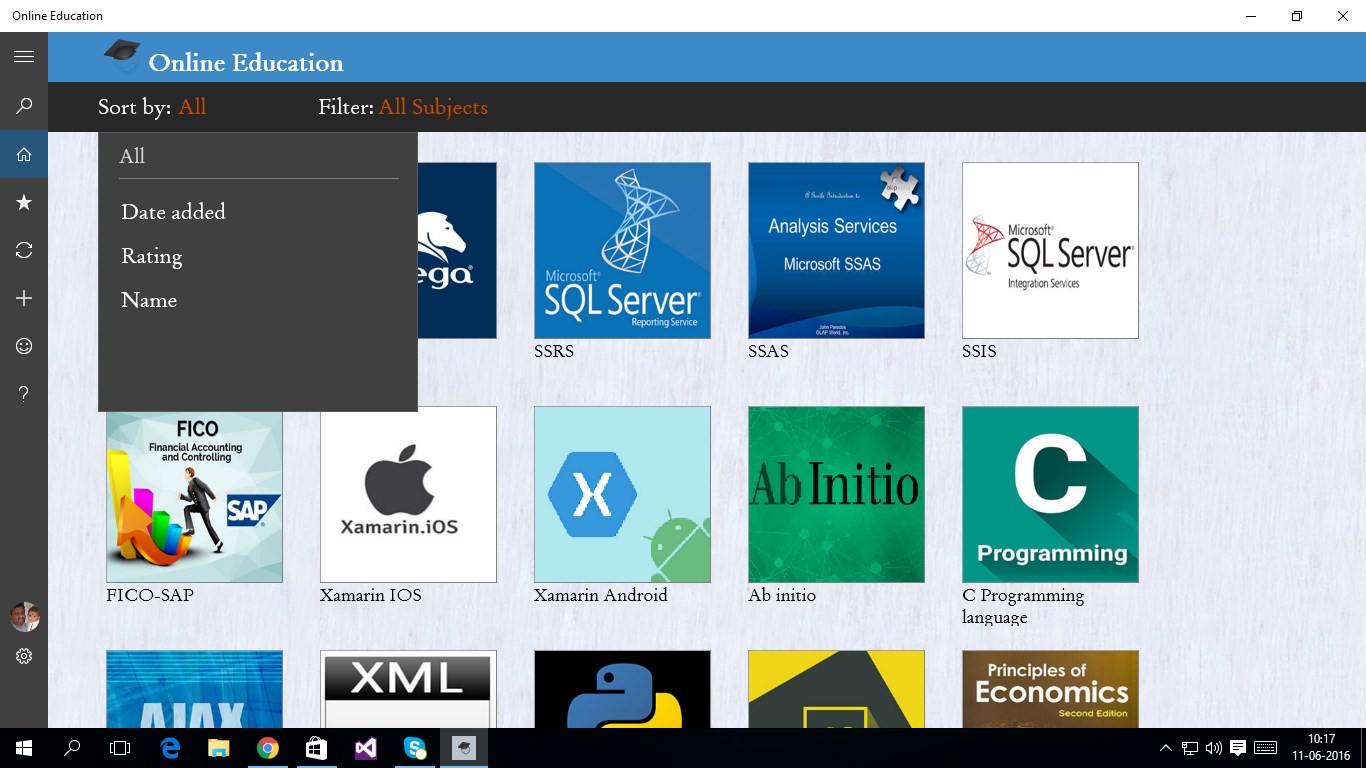Open the smiley feedback icon
The height and width of the screenshot is (768, 1366).
(x=24, y=346)
